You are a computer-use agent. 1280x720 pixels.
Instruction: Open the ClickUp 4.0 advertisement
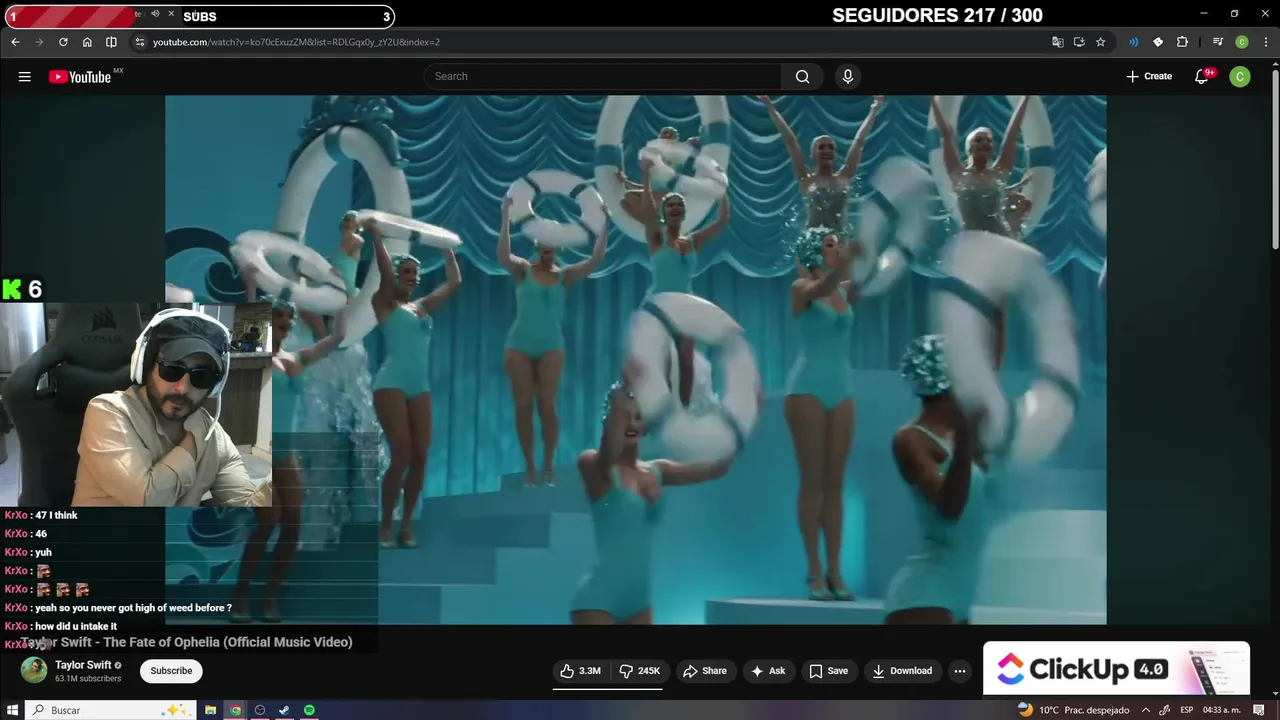(x=1116, y=668)
